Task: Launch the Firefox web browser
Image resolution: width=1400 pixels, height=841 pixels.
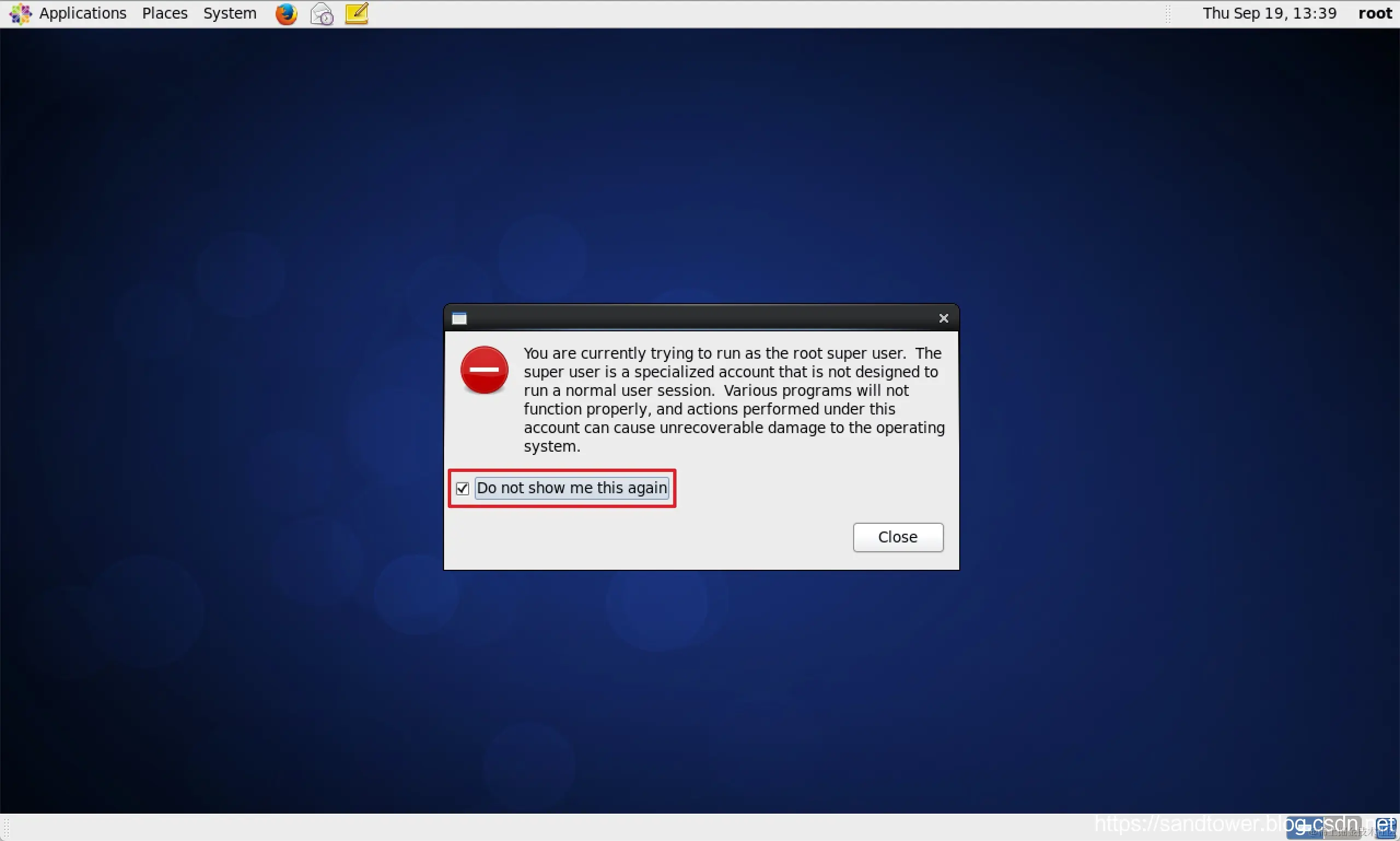Action: click(x=286, y=14)
